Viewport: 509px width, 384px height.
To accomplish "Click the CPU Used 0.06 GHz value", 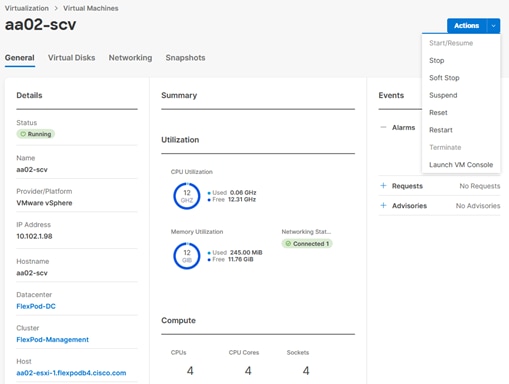I will [243, 192].
